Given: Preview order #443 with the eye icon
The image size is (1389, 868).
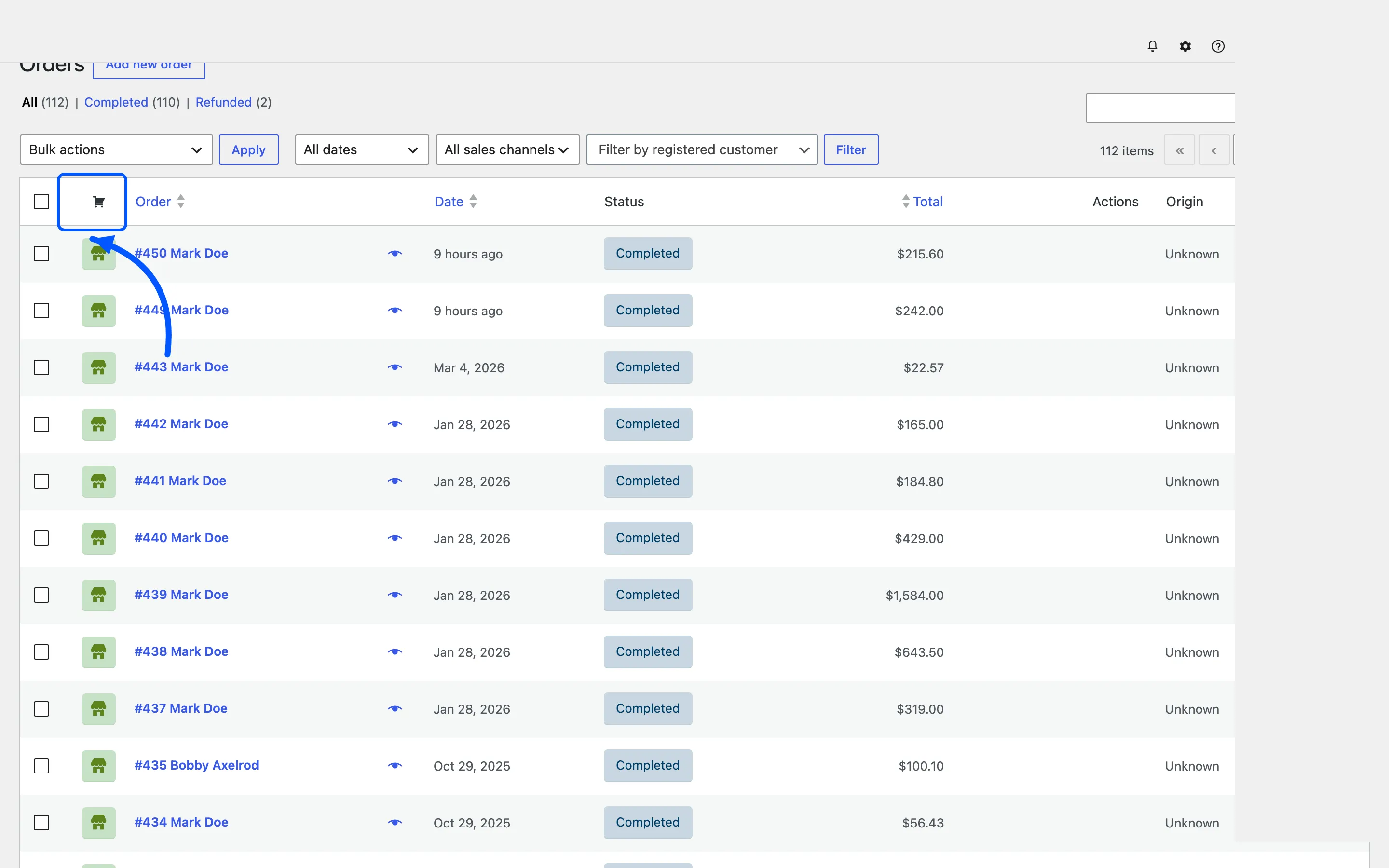Looking at the screenshot, I should pyautogui.click(x=395, y=367).
